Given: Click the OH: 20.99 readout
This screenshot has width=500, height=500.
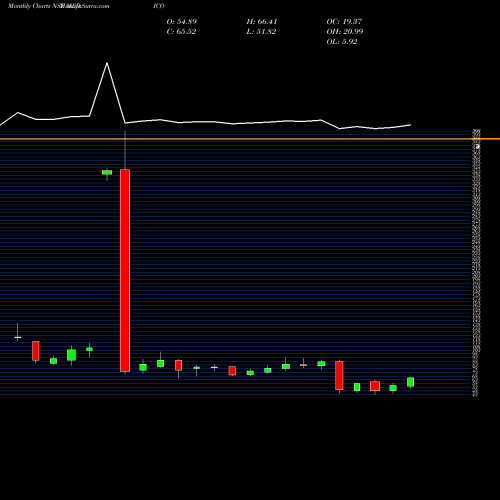Looking at the screenshot, I should click(345, 32).
